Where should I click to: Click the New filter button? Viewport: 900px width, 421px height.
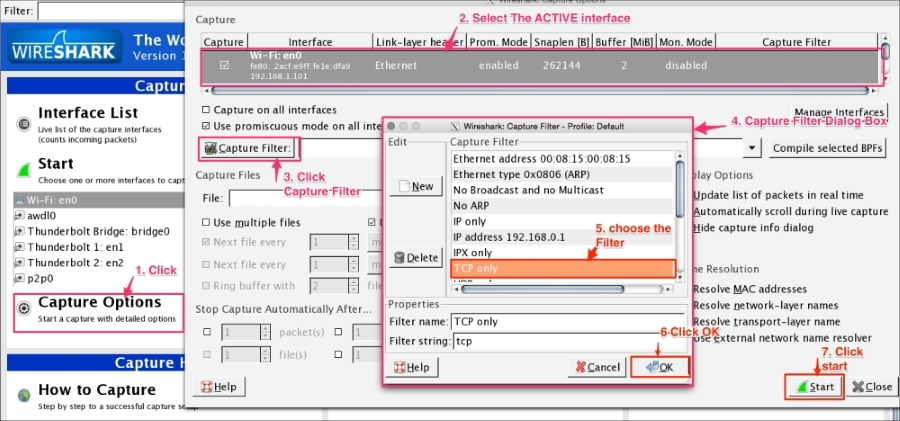(x=416, y=186)
